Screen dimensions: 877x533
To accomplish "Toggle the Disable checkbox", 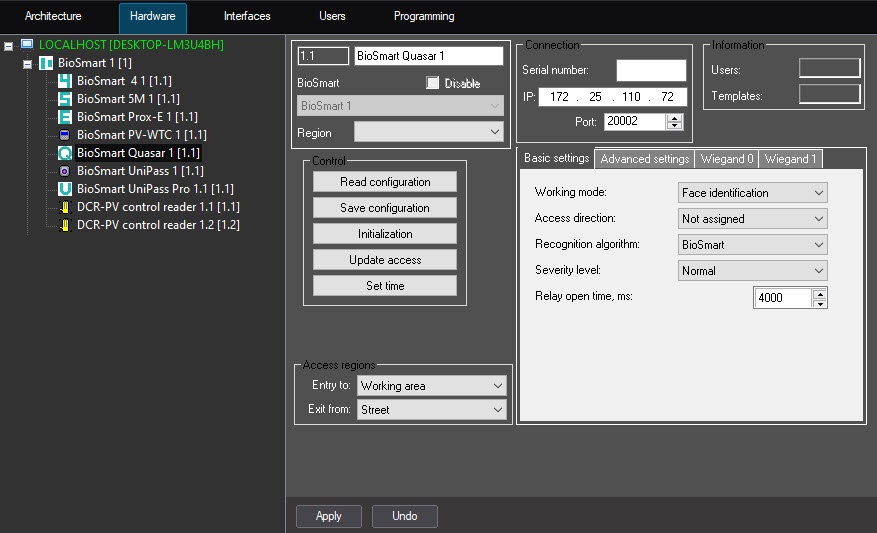I will pyautogui.click(x=432, y=83).
